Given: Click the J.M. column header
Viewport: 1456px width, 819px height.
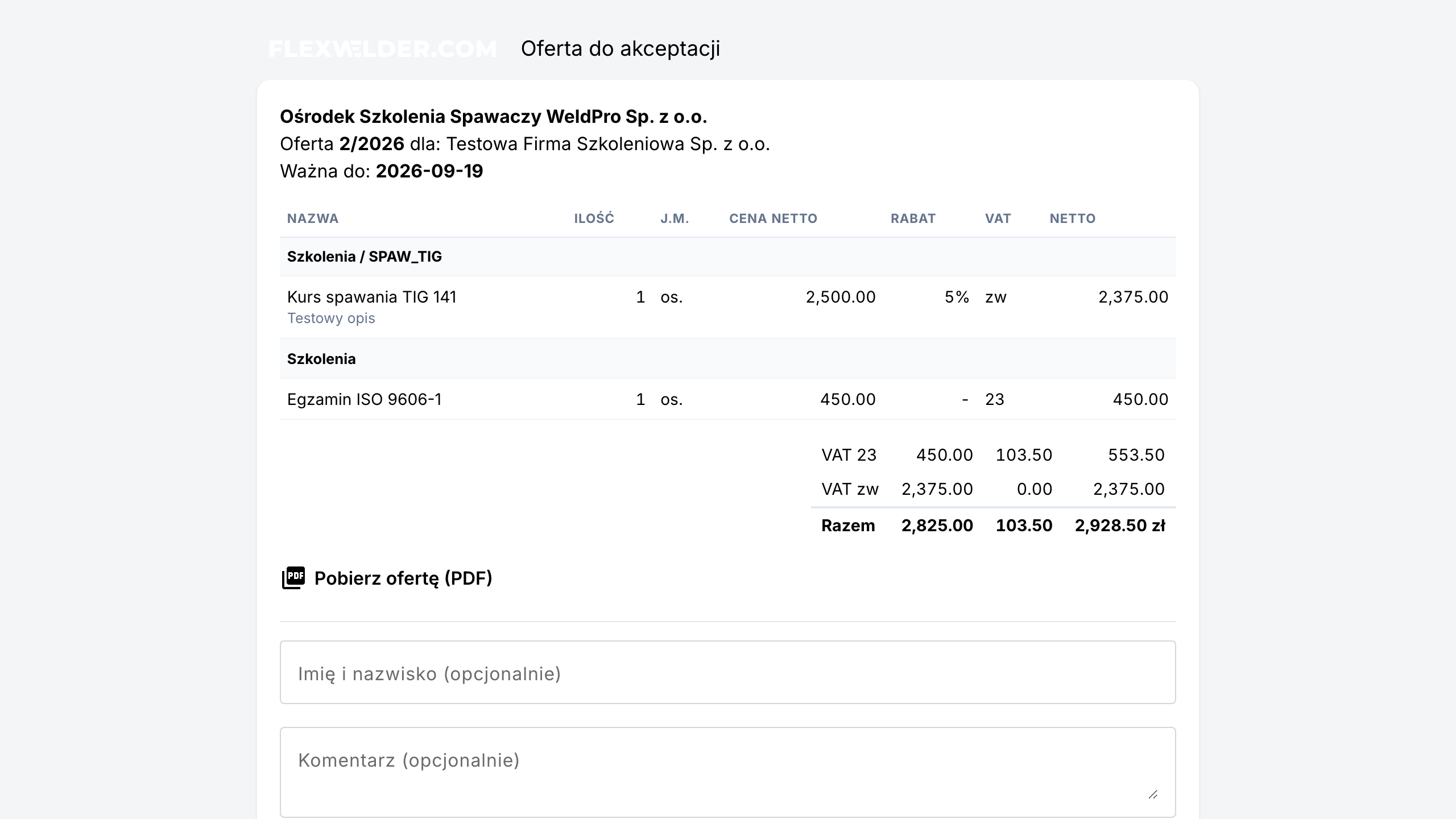Looking at the screenshot, I should [x=675, y=218].
